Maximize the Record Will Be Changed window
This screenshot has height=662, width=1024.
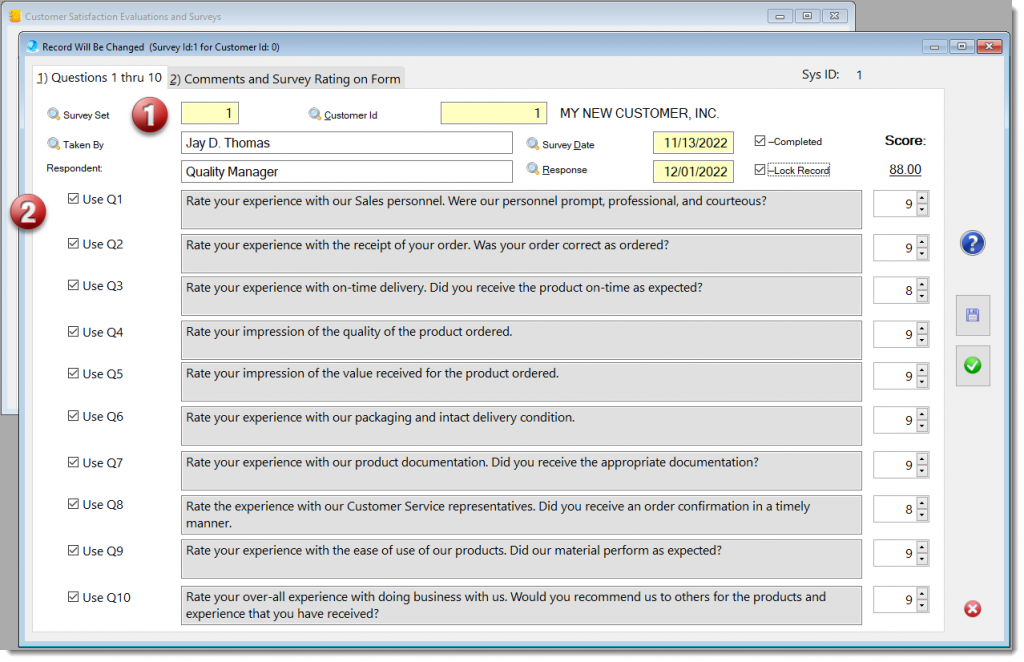point(961,46)
